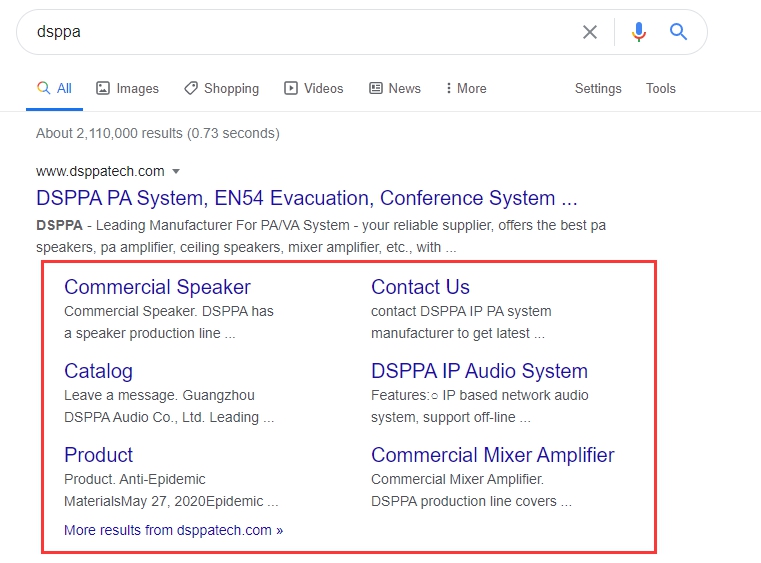Image resolution: width=761 pixels, height=563 pixels.
Task: Select the All results tab
Action: 54,88
